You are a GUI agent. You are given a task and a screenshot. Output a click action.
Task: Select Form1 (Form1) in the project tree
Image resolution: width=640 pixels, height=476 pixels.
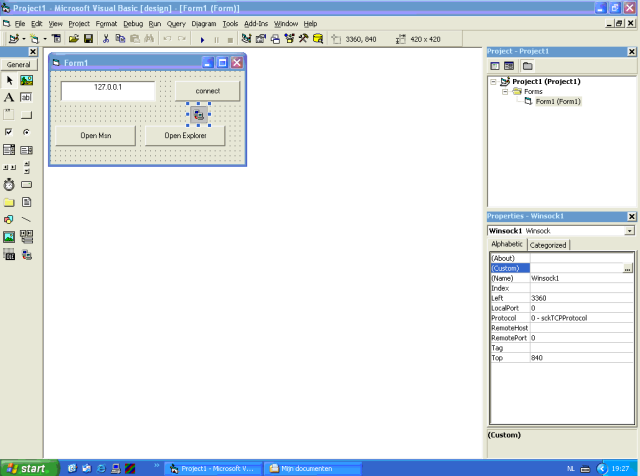tap(558, 101)
